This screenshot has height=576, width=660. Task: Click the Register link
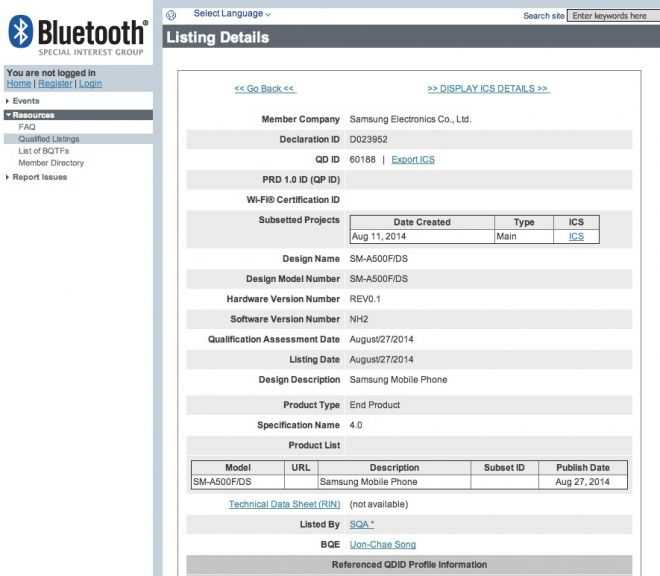(x=55, y=84)
